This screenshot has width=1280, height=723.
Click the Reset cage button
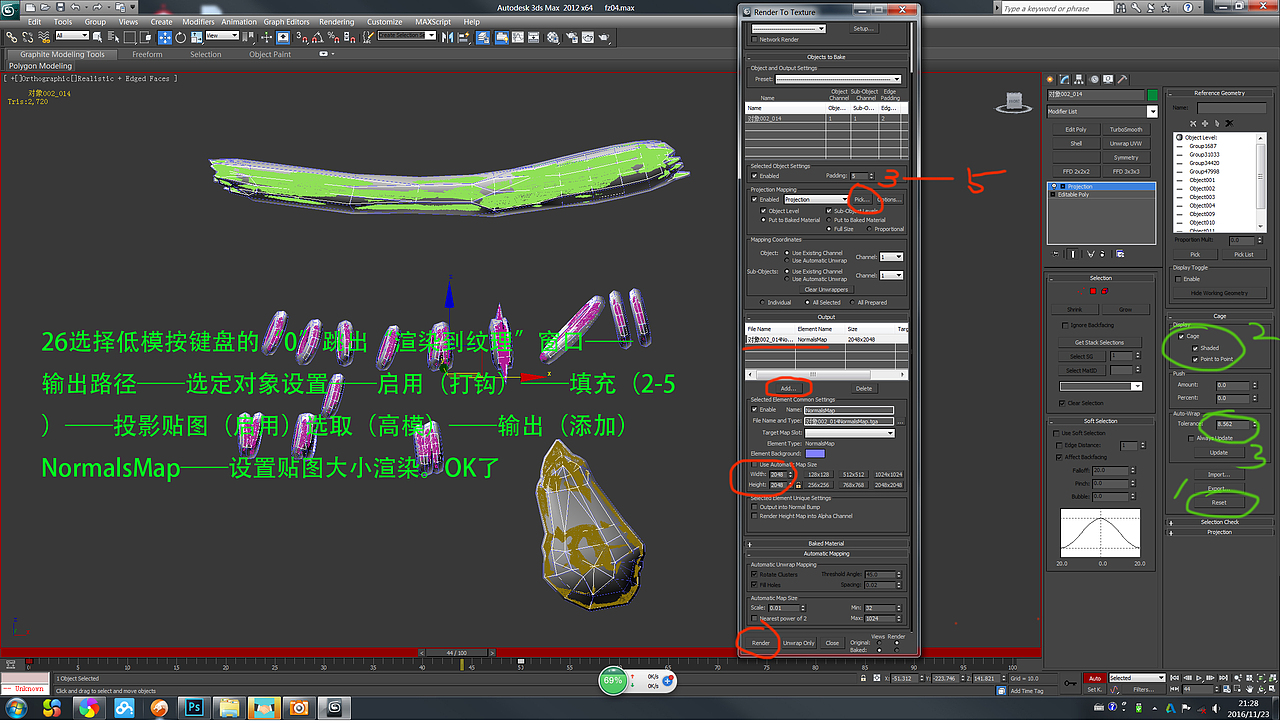[1219, 503]
